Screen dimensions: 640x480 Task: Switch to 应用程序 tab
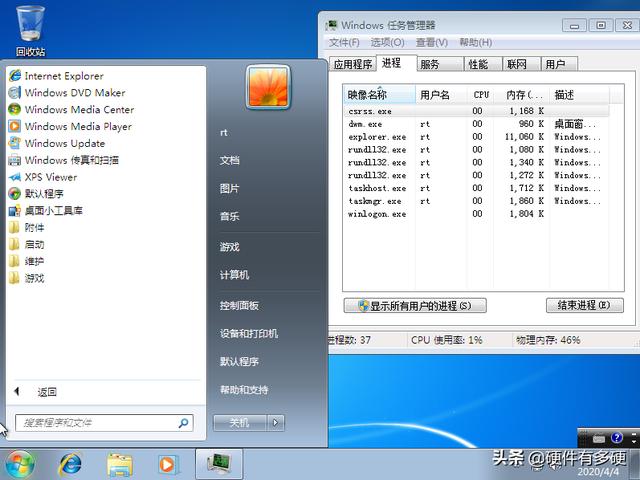[x=353, y=64]
